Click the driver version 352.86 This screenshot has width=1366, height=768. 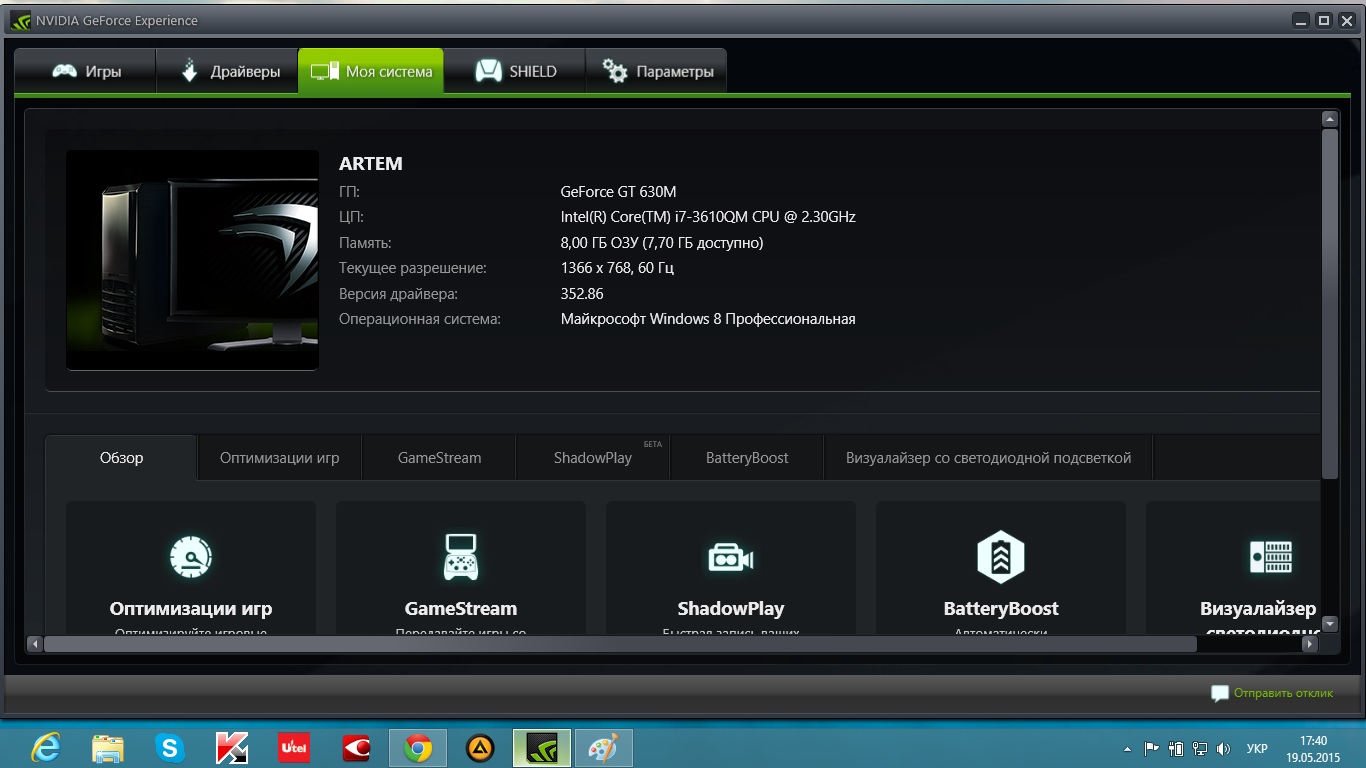(x=582, y=294)
